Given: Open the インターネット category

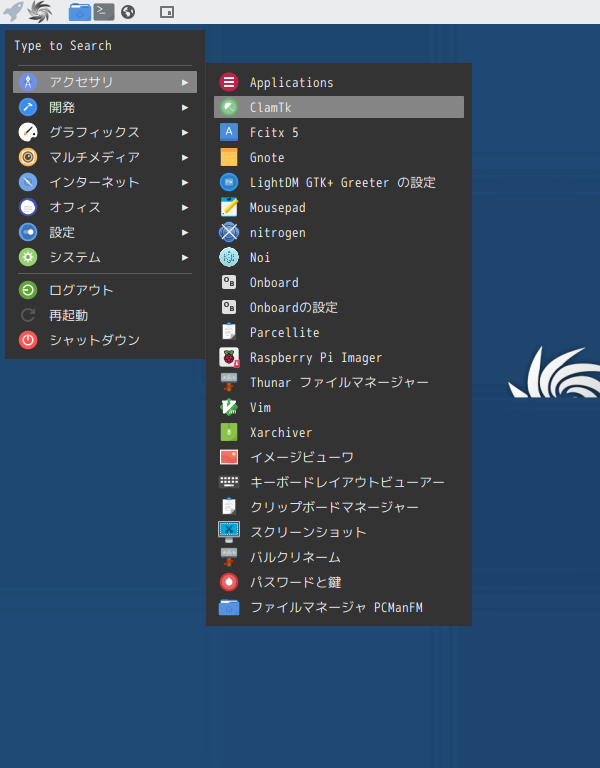Looking at the screenshot, I should [x=105, y=182].
